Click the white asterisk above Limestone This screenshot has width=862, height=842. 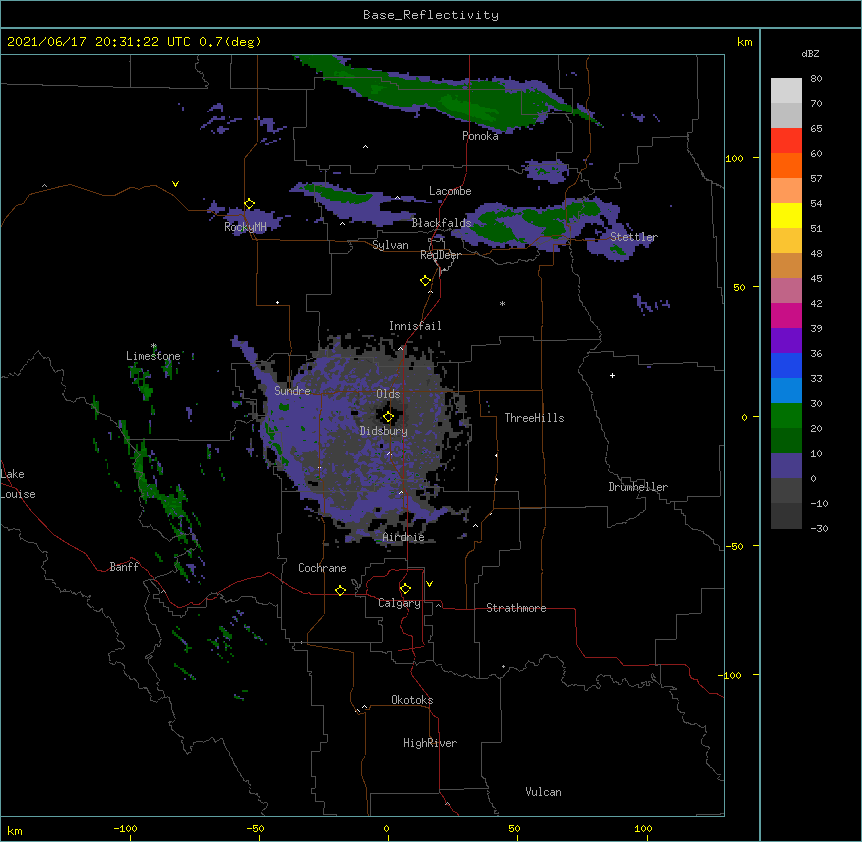tap(154, 346)
